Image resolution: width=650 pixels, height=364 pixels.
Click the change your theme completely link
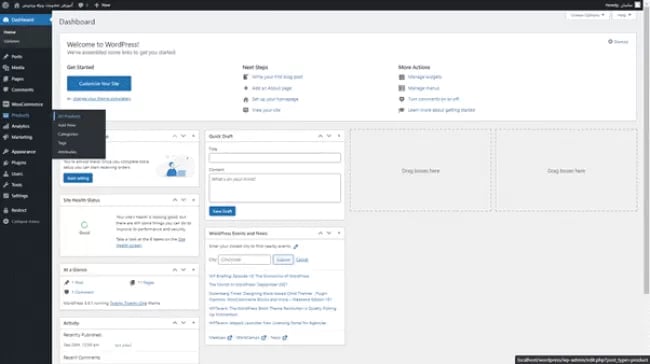click(x=102, y=99)
